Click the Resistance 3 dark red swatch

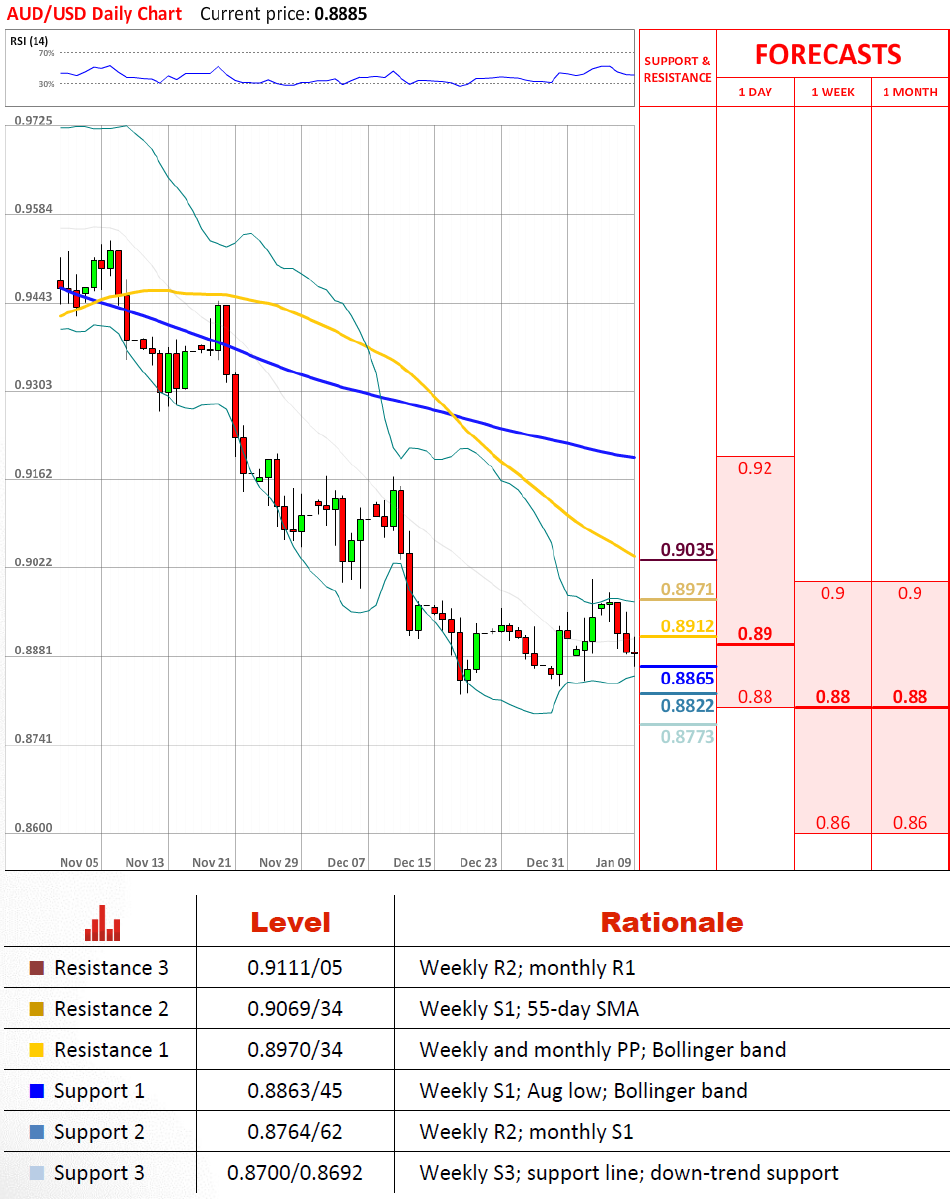point(37,968)
